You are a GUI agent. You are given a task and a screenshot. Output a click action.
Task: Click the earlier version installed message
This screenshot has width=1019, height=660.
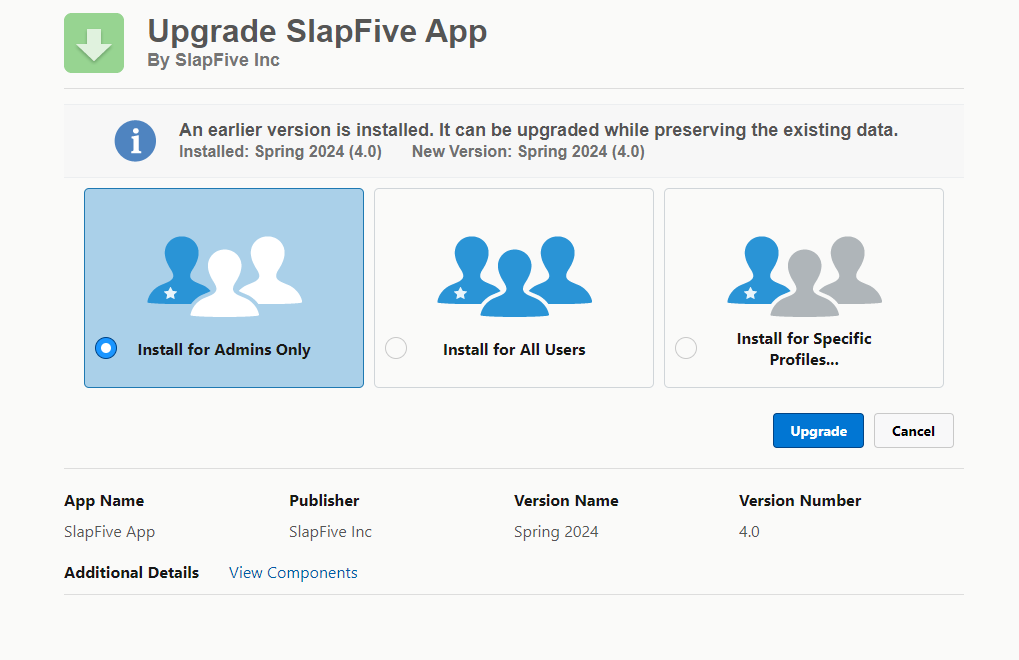[x=538, y=130]
